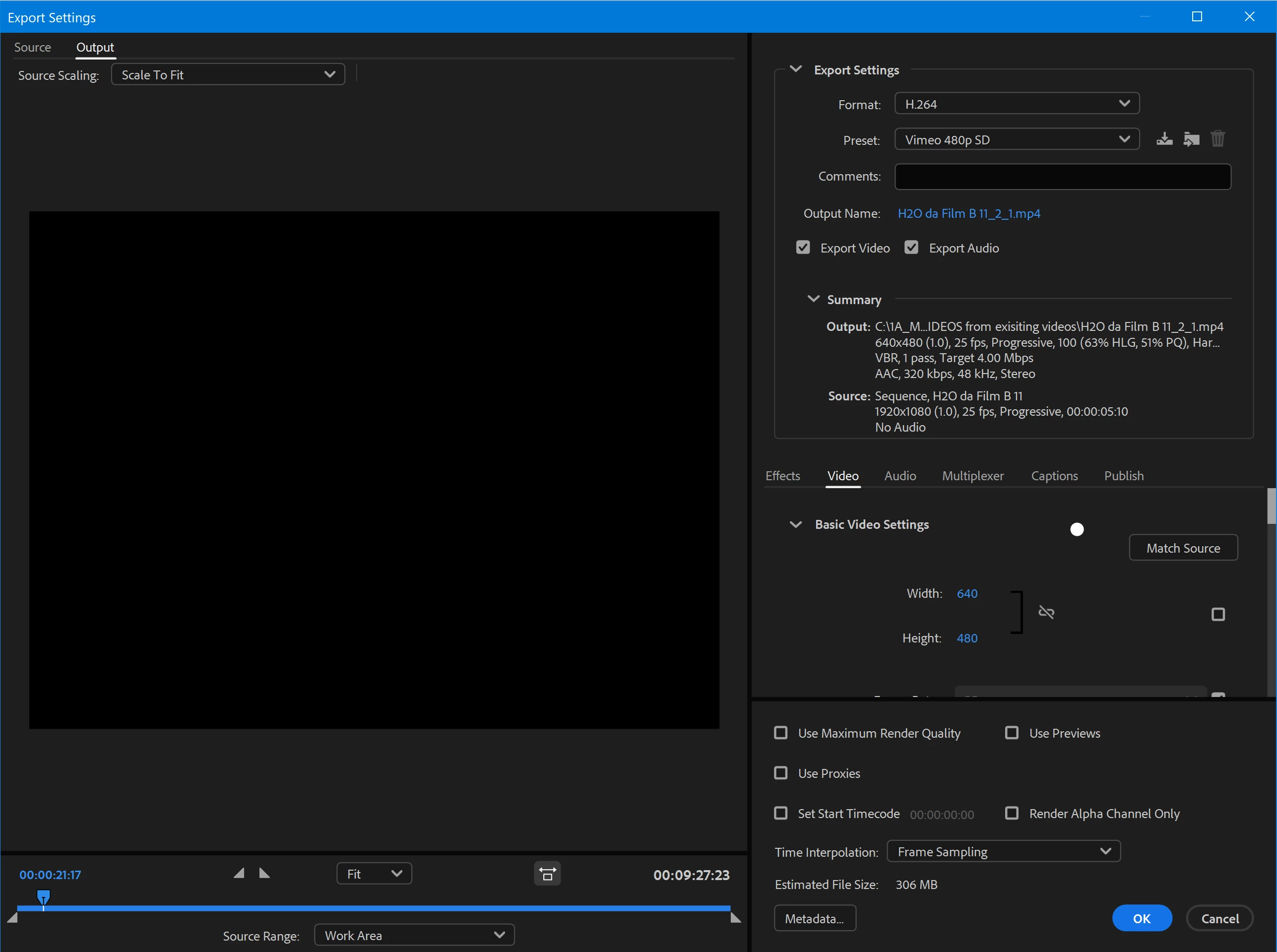Collapse the Summary section

[x=813, y=299]
